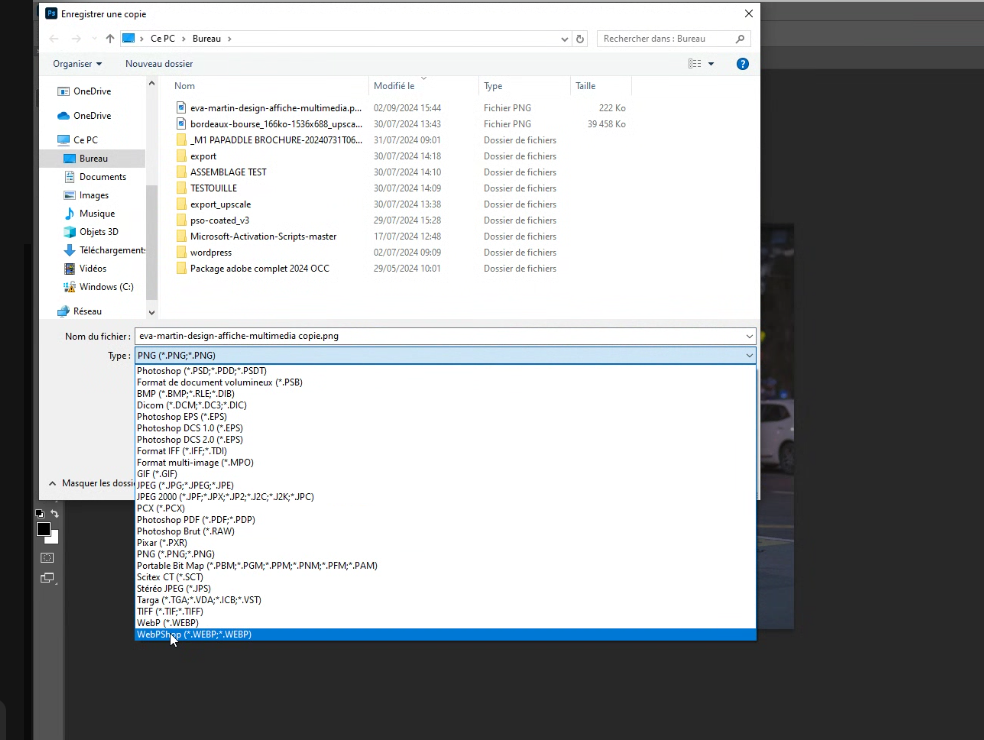Click the blue help question mark icon
The height and width of the screenshot is (740, 984).
click(742, 64)
